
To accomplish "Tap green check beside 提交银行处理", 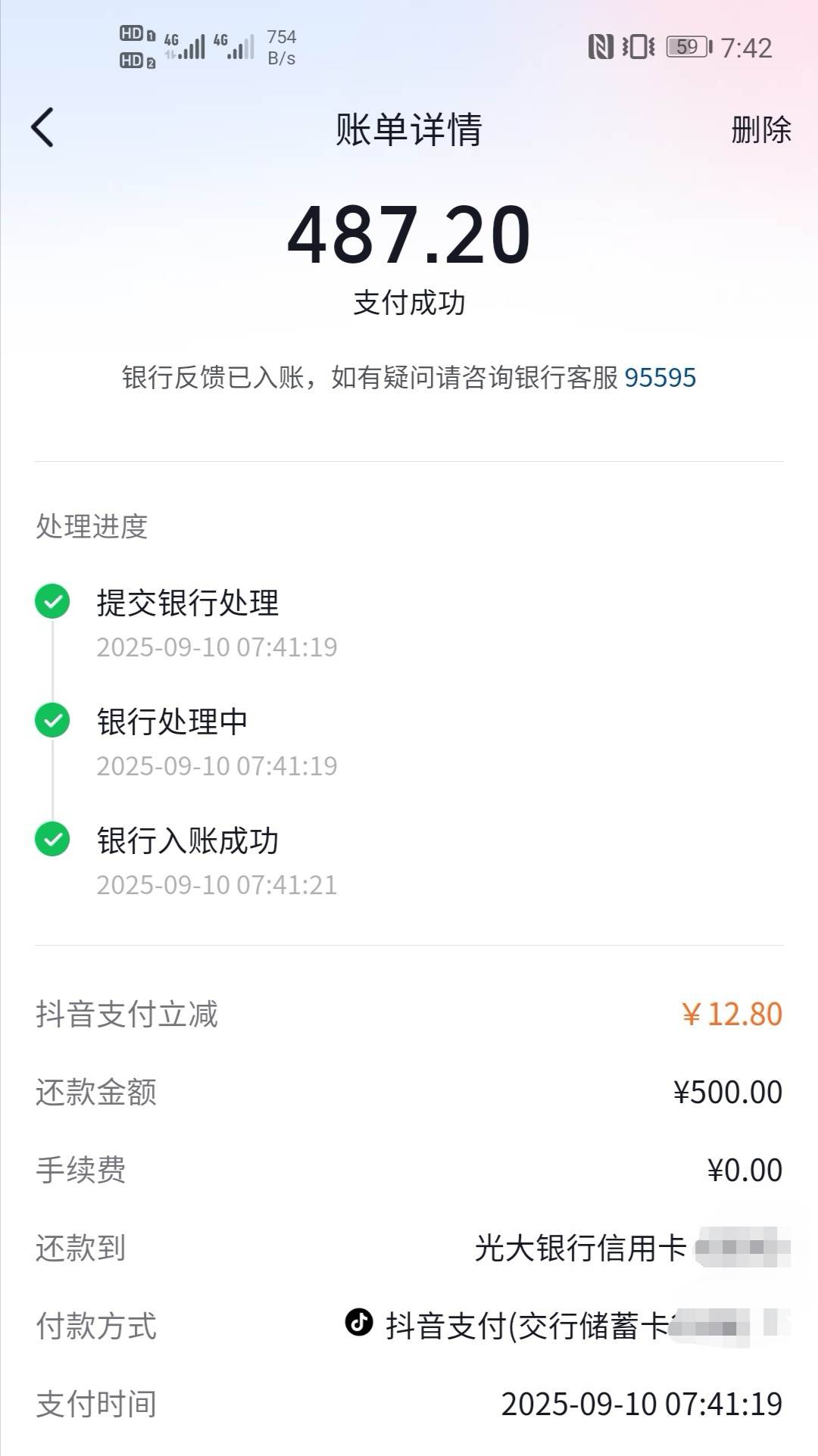I will tap(52, 602).
